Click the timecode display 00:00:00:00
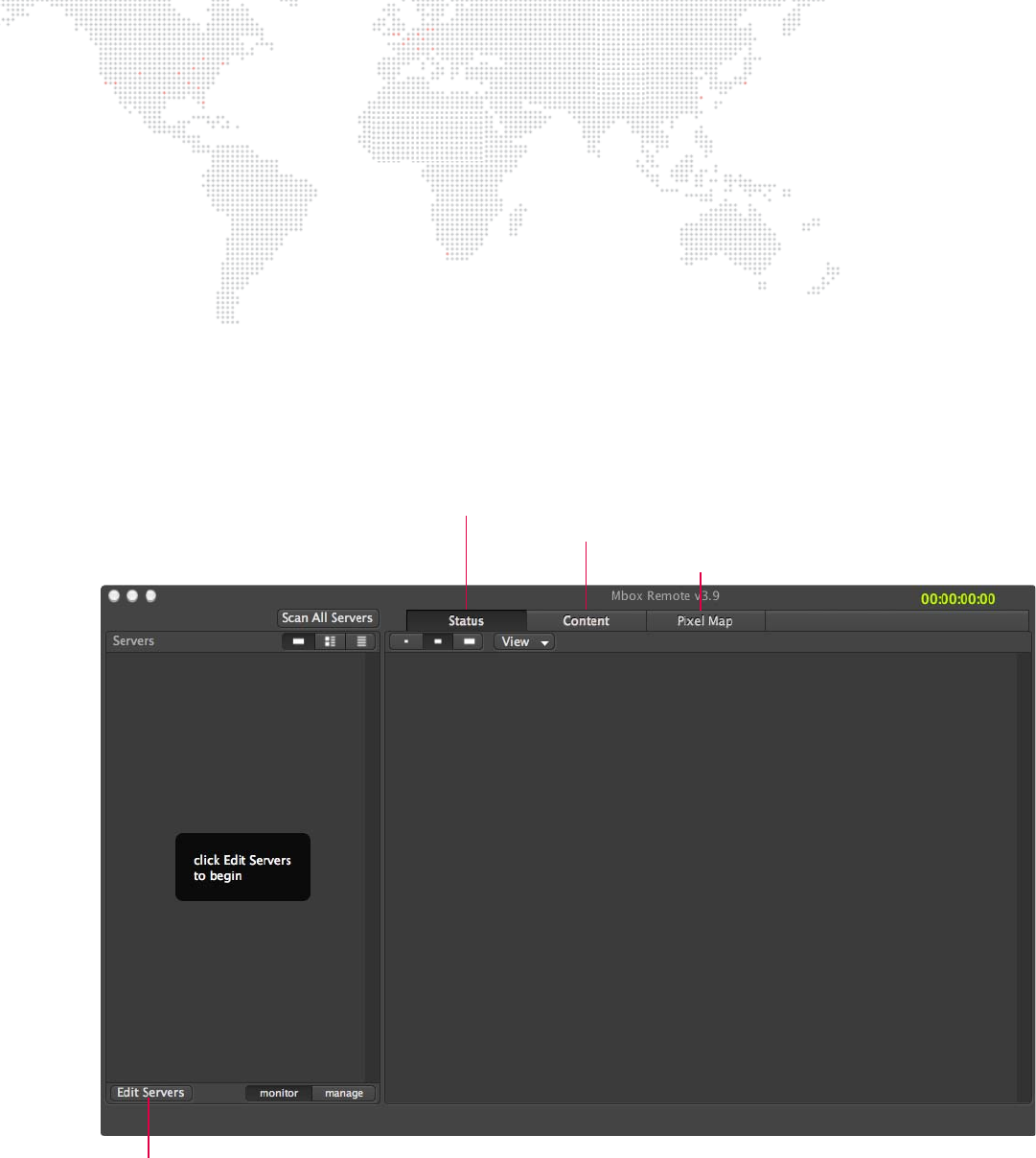1036x1158 pixels. [x=957, y=599]
